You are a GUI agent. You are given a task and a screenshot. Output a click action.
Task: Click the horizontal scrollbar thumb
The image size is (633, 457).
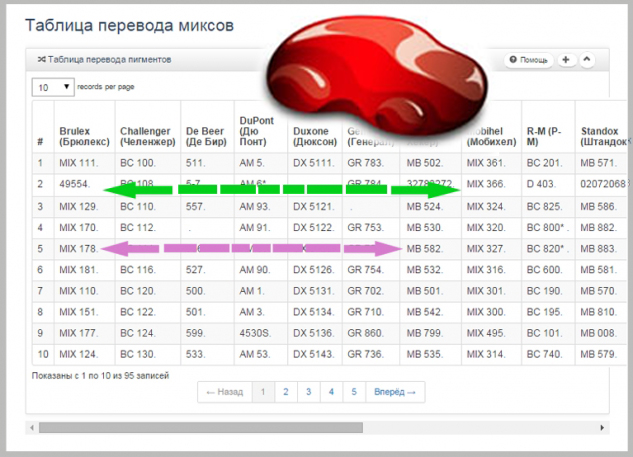coord(201,428)
